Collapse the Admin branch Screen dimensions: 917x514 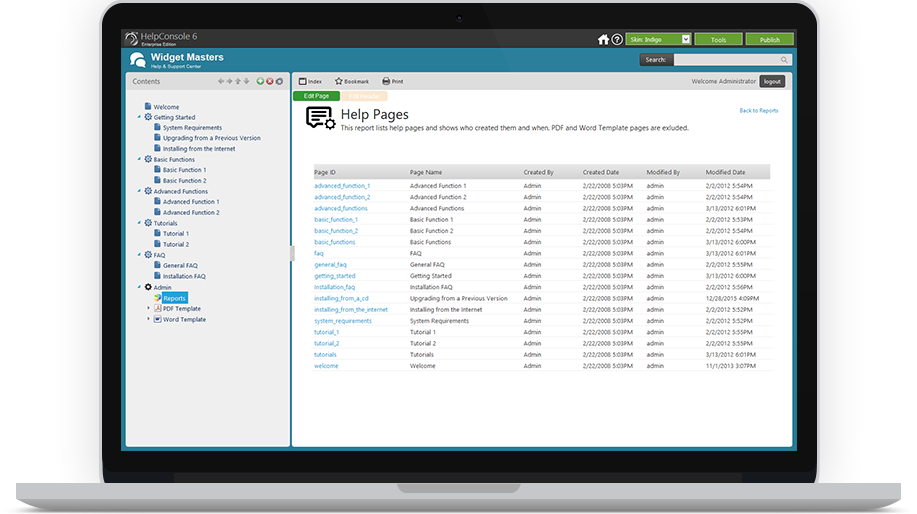click(139, 287)
